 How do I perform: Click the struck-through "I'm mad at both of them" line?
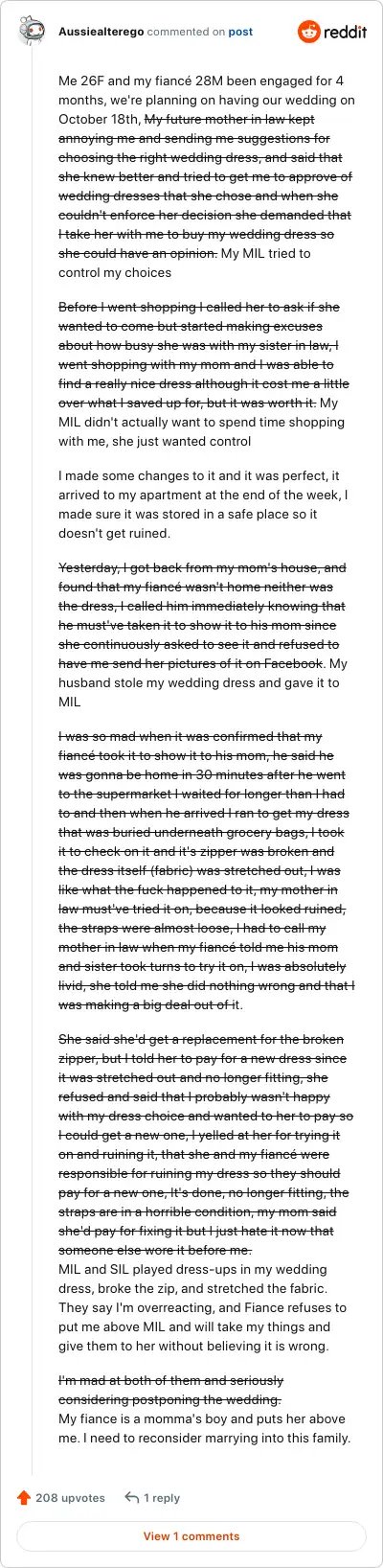(x=170, y=1390)
